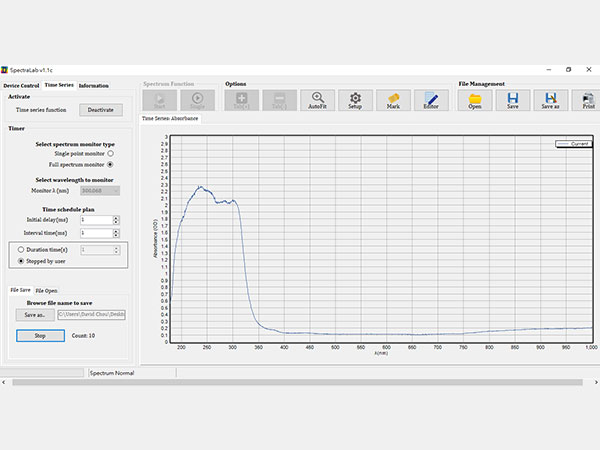Save file with floppy disk icon
The width and height of the screenshot is (600, 450).
point(513,100)
